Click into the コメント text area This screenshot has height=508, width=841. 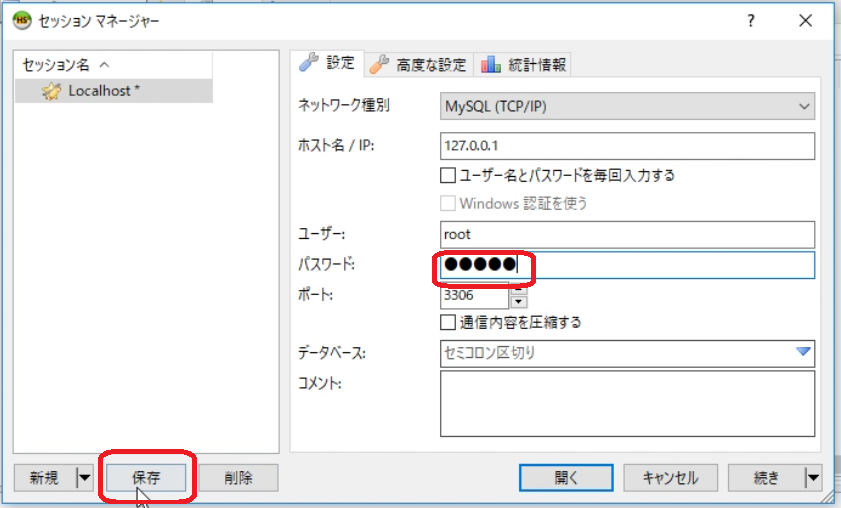(x=627, y=403)
